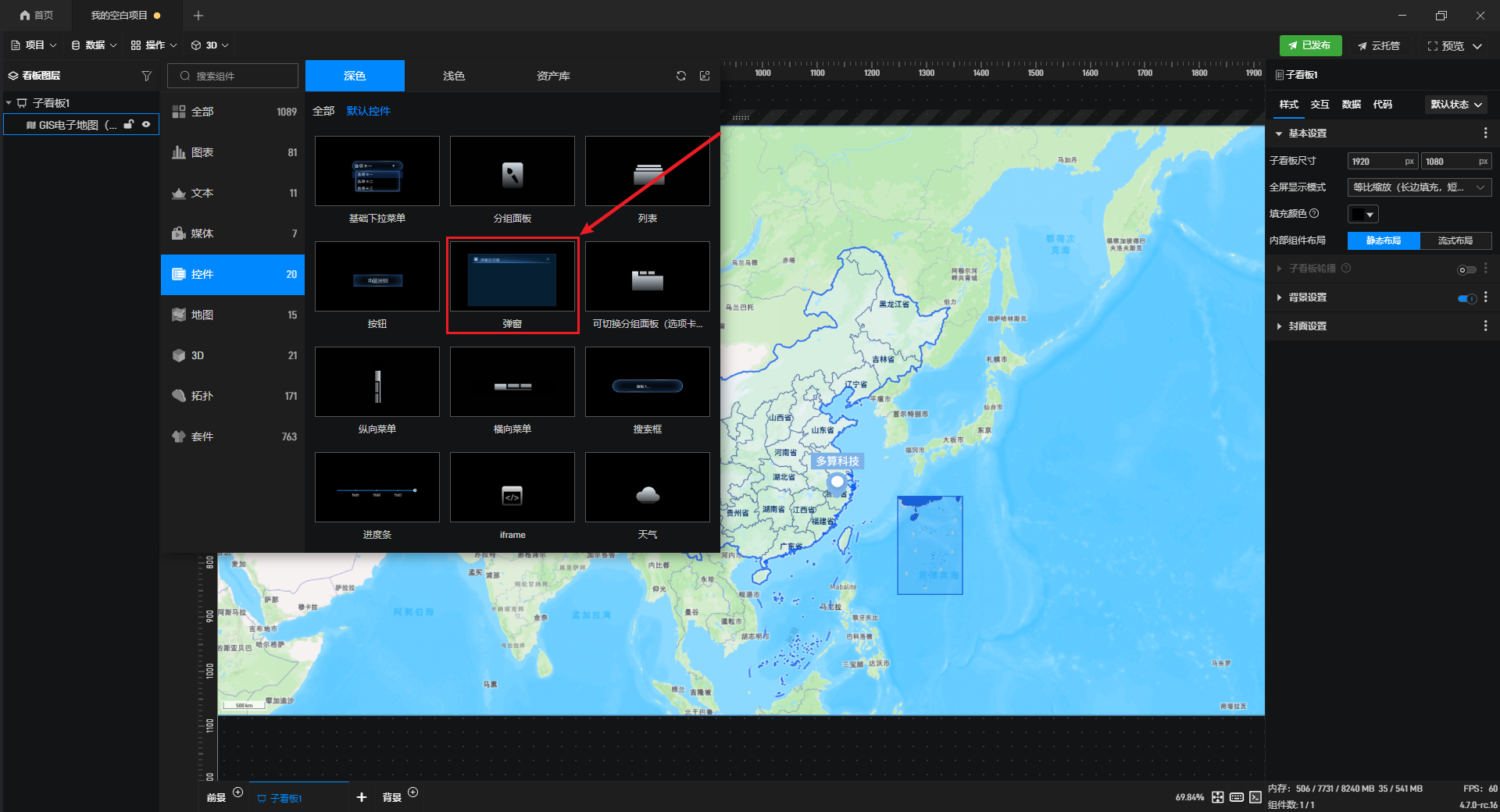The height and width of the screenshot is (812, 1500).
Task: Click the fit-to-screen icon in status bar
Action: (1218, 797)
